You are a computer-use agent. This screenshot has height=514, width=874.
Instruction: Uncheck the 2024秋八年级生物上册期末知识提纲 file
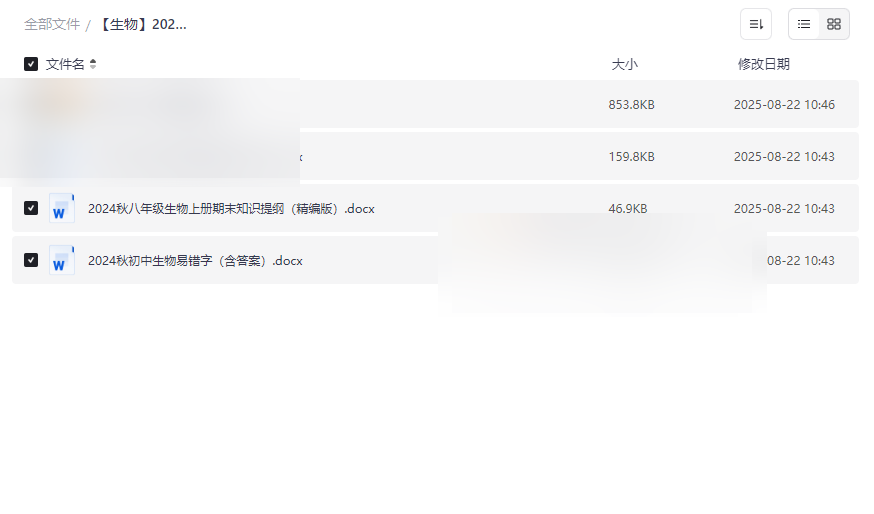point(31,208)
